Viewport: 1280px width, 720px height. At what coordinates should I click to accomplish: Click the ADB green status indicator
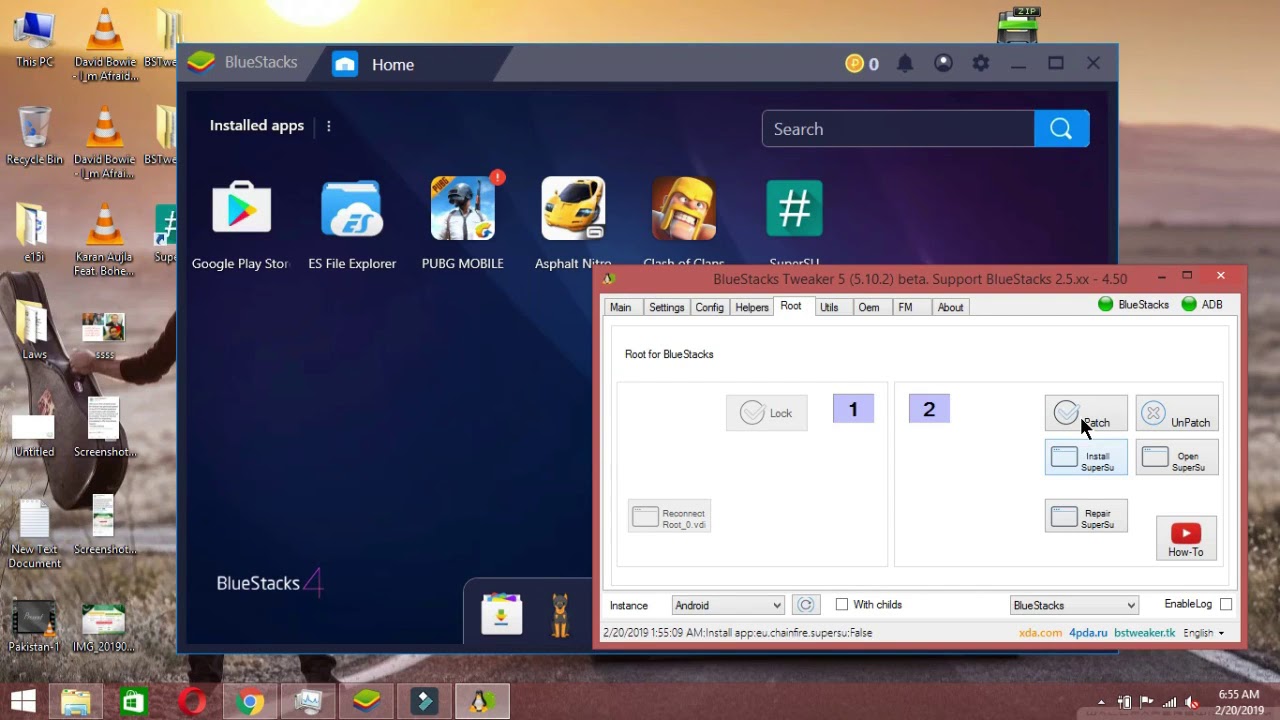pyautogui.click(x=1189, y=304)
